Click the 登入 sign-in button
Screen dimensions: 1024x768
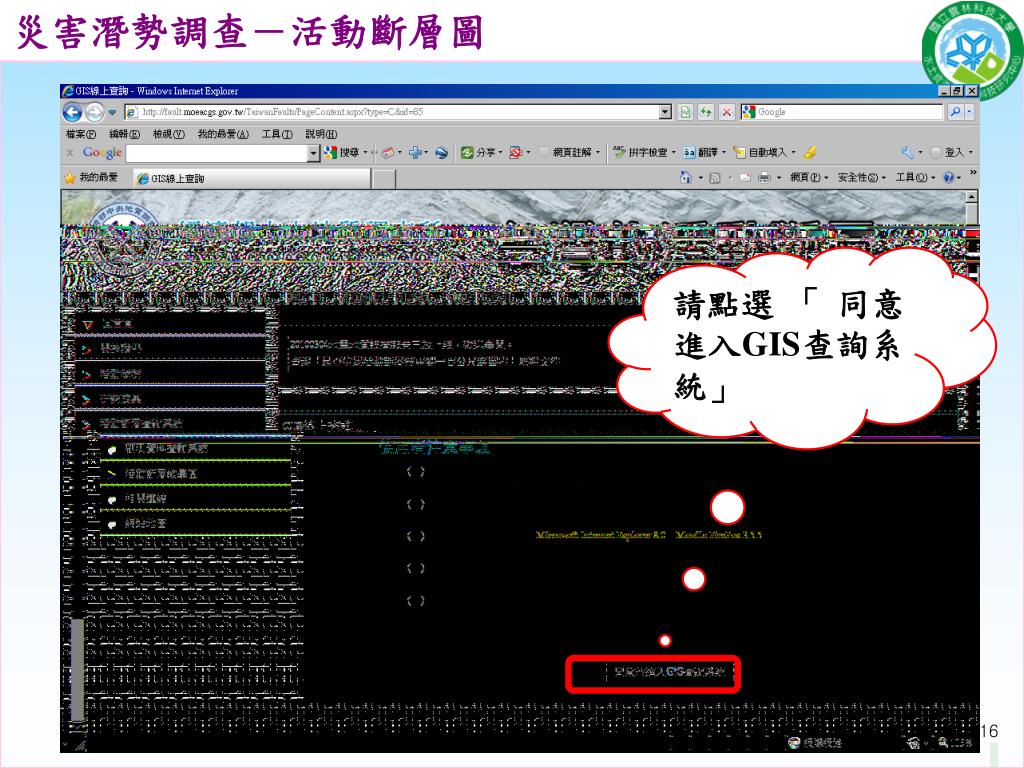(948, 153)
